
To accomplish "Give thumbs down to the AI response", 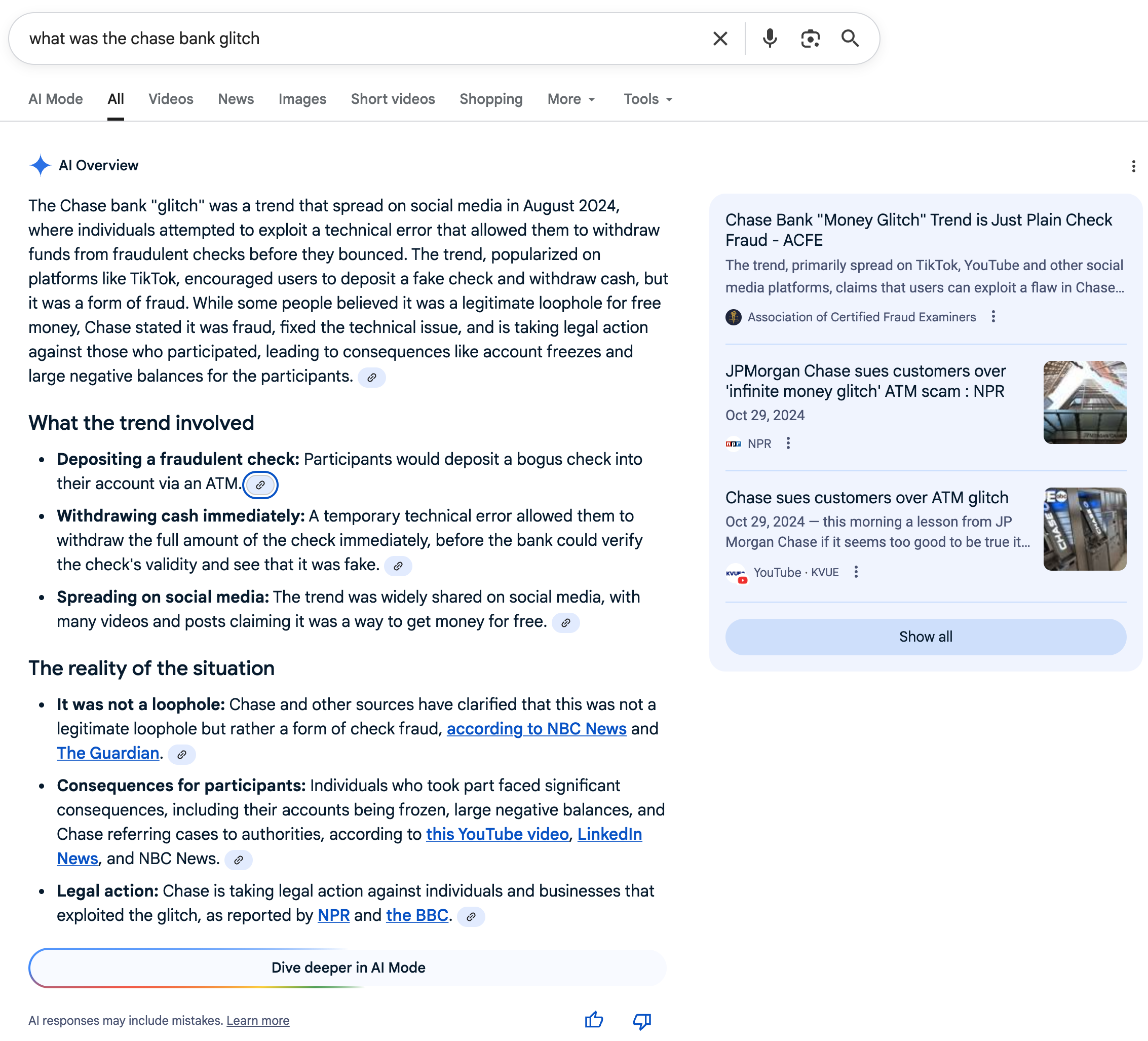I will [x=641, y=1020].
